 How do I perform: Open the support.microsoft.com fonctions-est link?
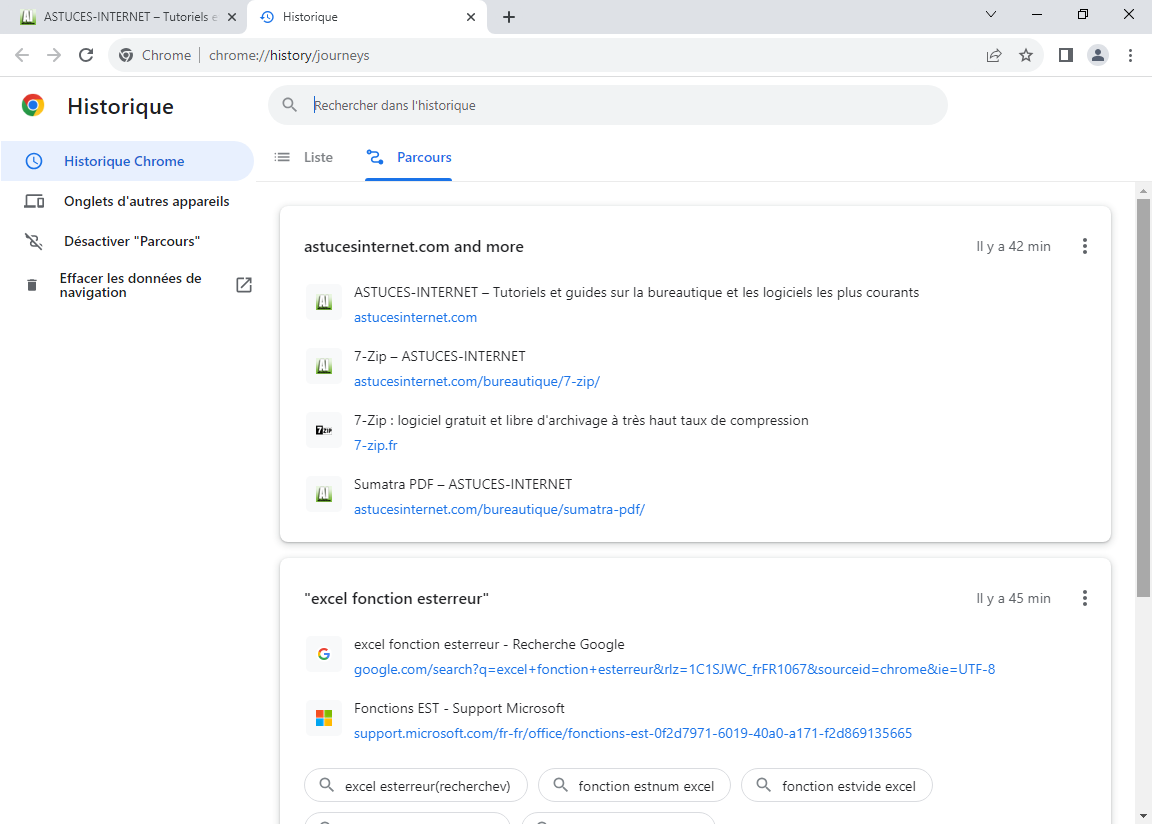633,733
